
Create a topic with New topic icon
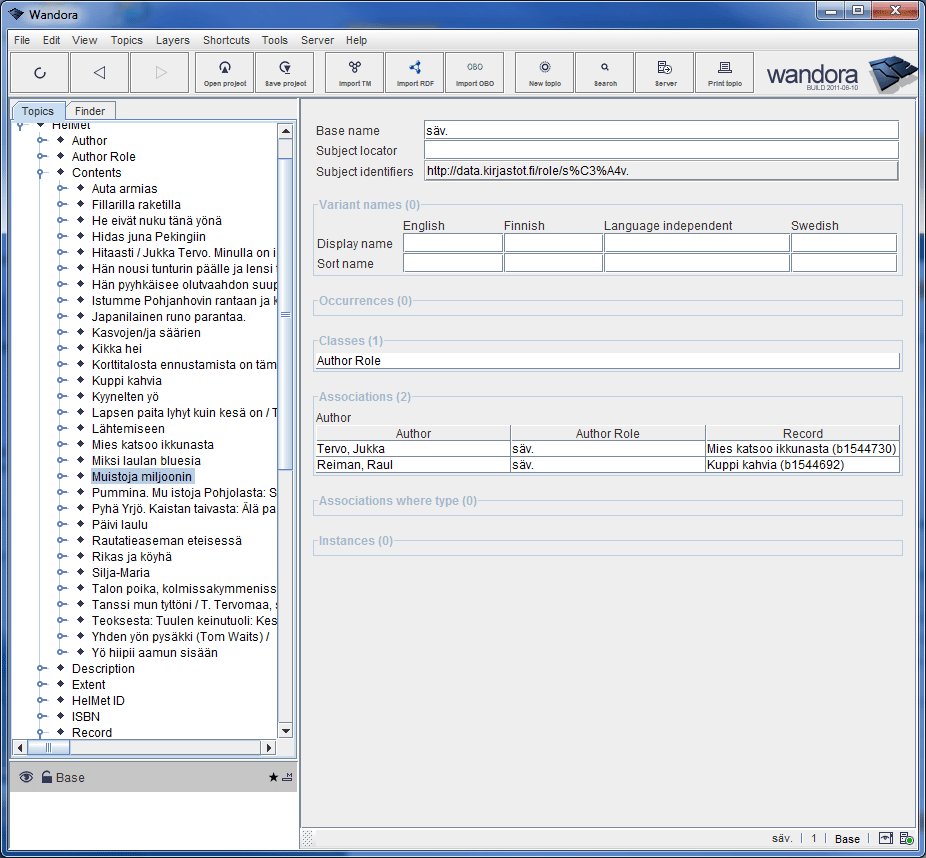coord(545,72)
